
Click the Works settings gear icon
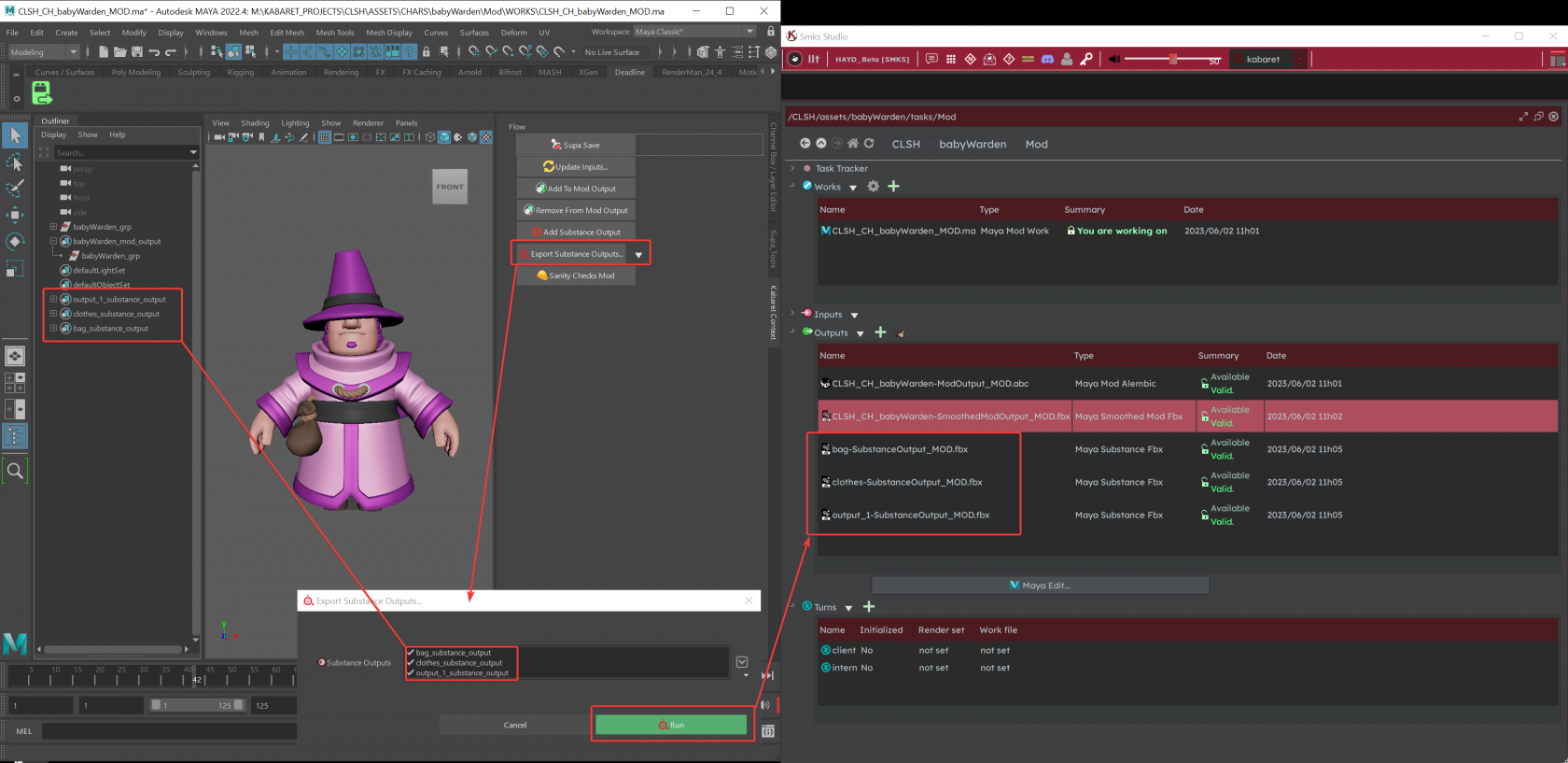click(x=874, y=186)
